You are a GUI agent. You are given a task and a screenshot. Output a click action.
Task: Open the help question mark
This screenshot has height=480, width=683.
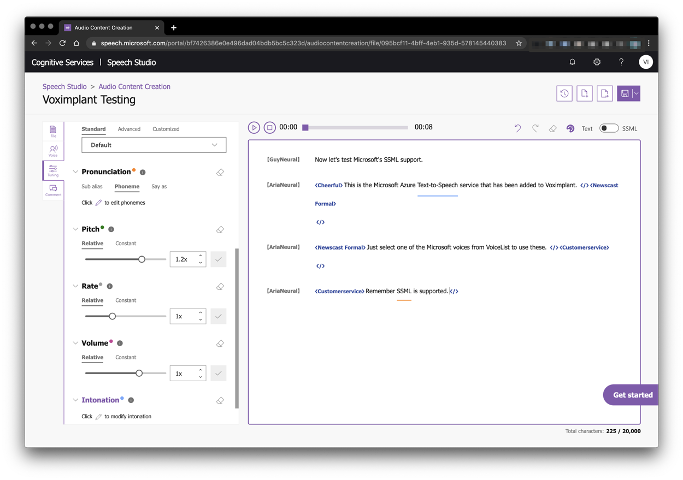pyautogui.click(x=621, y=62)
